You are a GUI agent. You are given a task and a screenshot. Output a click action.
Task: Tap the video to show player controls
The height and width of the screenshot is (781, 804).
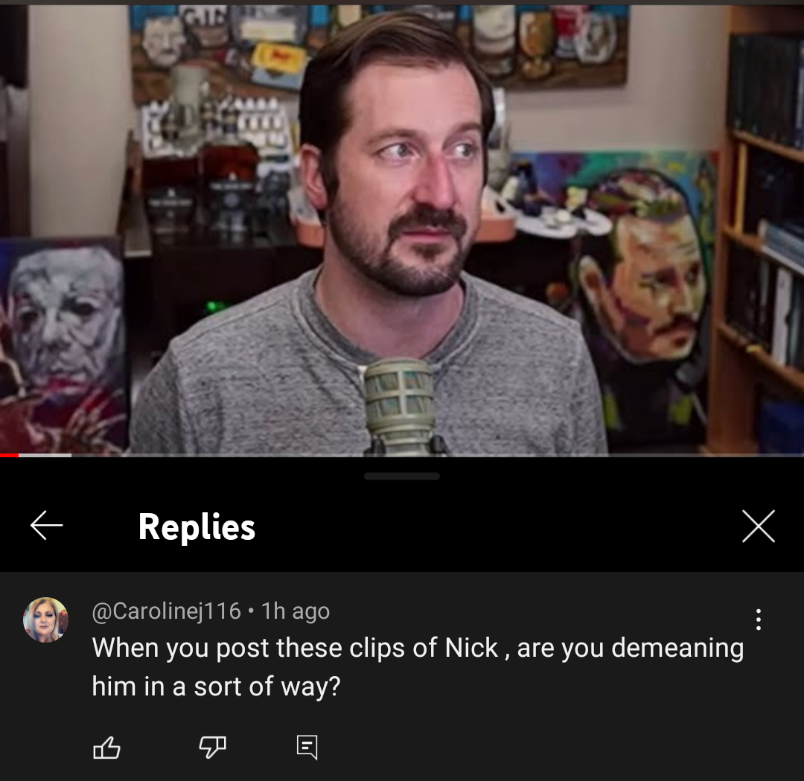coord(402,230)
